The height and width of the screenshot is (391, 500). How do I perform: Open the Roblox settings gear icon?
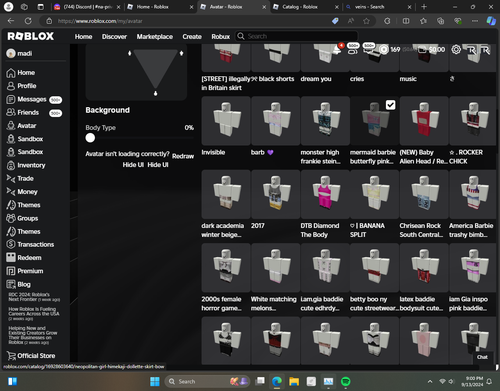point(456,50)
